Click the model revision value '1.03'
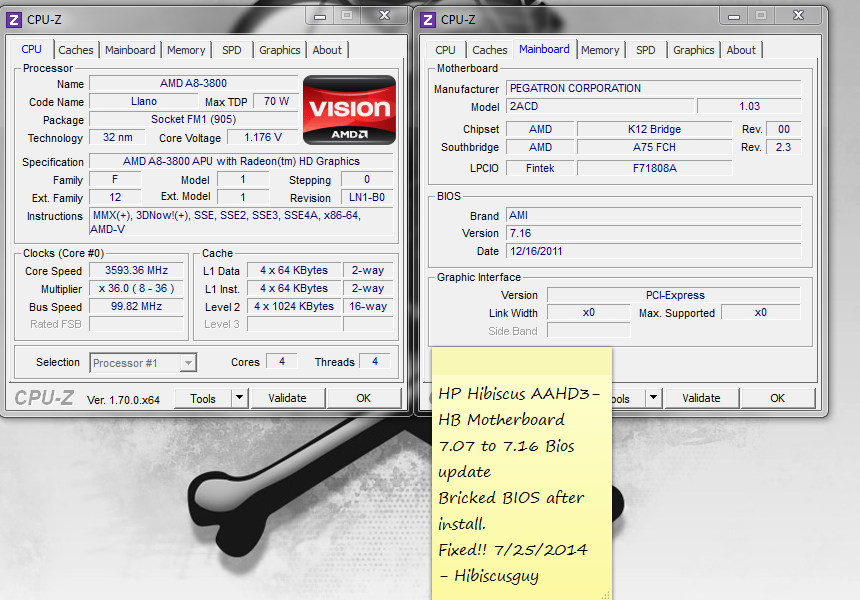 [749, 106]
